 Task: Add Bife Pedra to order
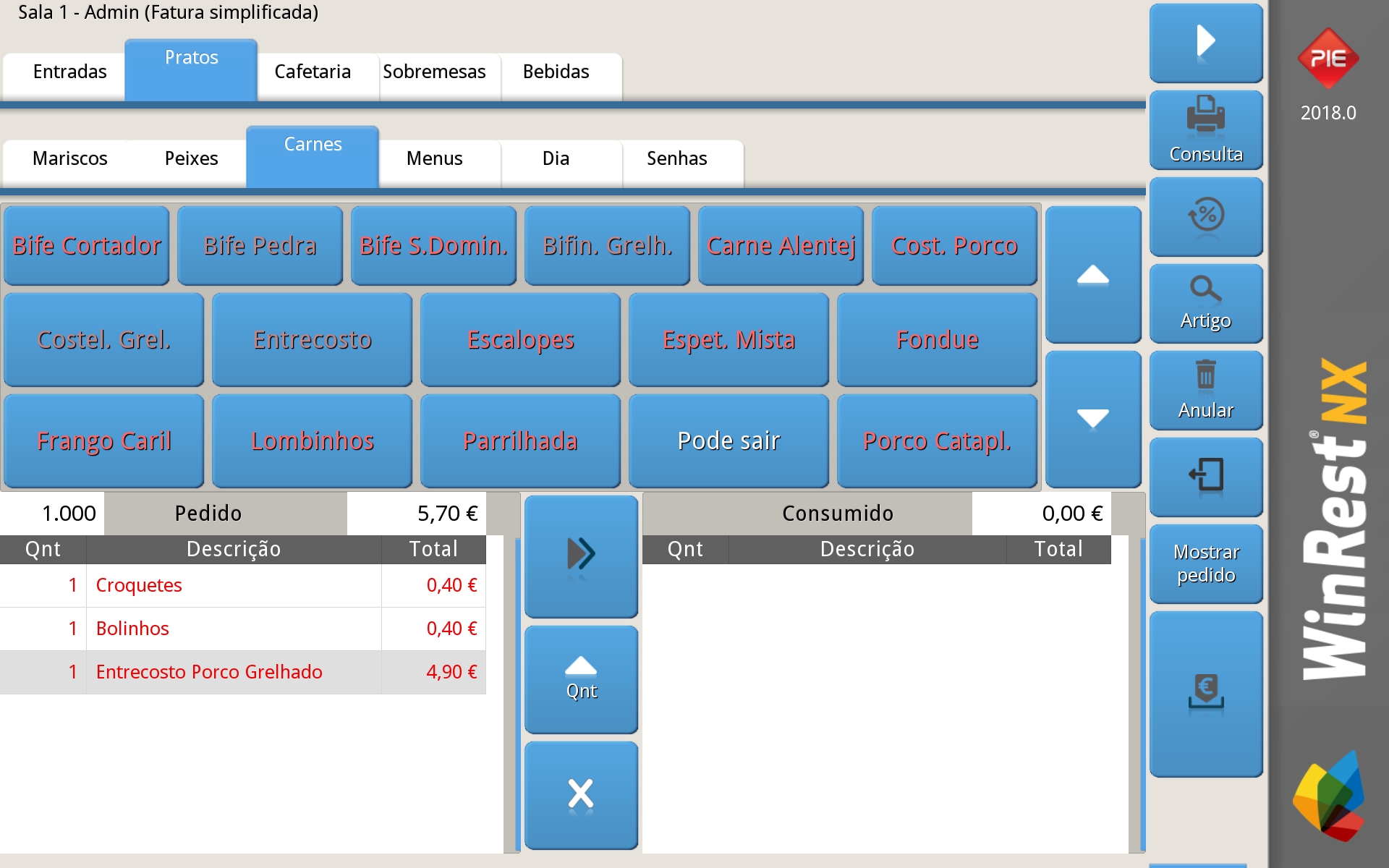click(260, 246)
